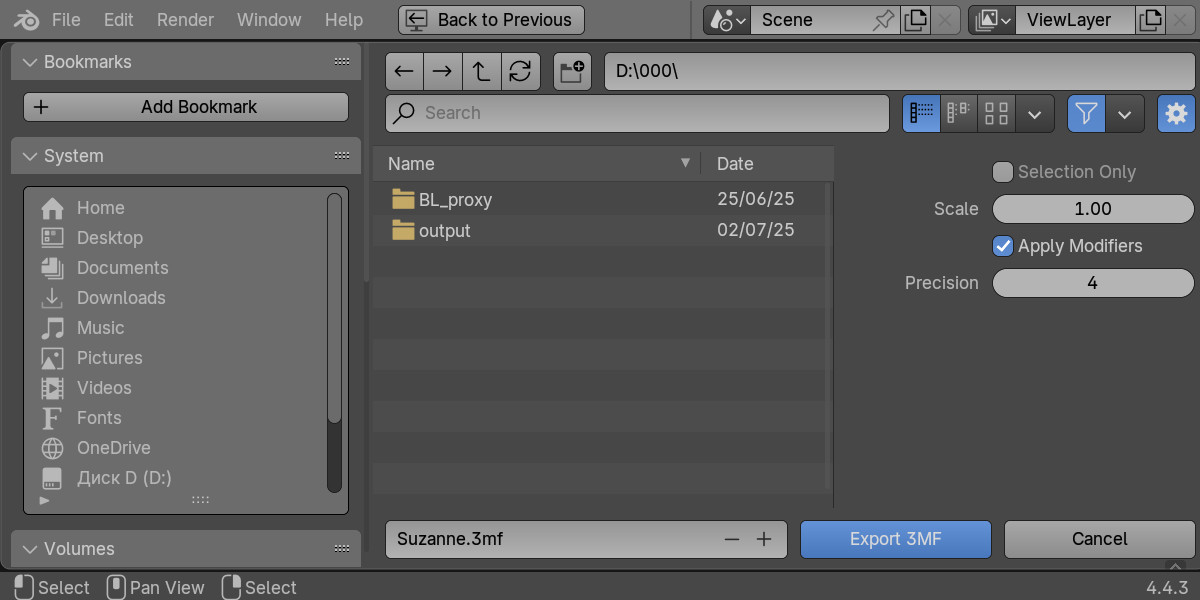Go up to parent directory
This screenshot has width=1200, height=600.
pos(481,71)
